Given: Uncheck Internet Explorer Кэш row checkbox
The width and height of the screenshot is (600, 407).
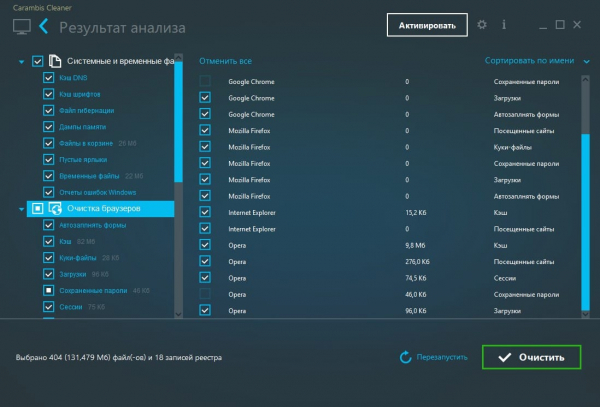Looking at the screenshot, I should point(205,212).
